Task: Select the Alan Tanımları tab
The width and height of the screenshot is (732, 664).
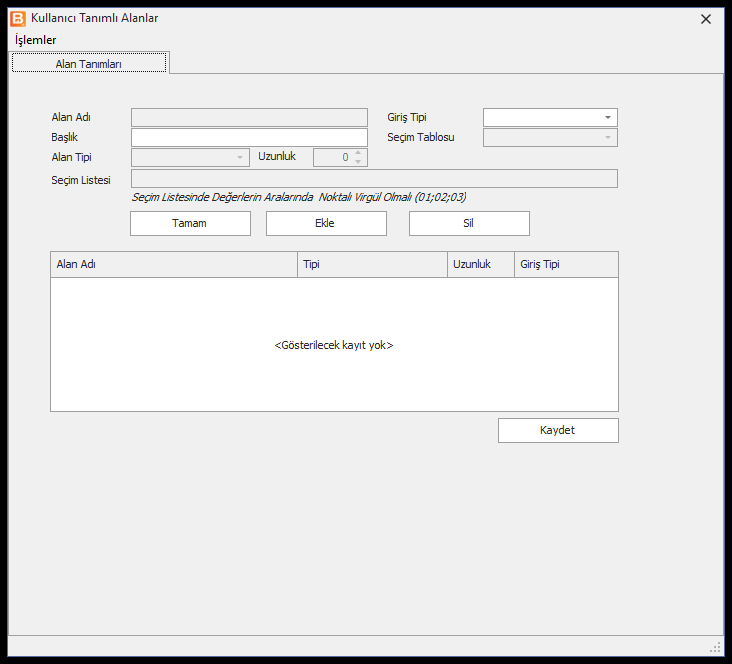Action: click(89, 64)
